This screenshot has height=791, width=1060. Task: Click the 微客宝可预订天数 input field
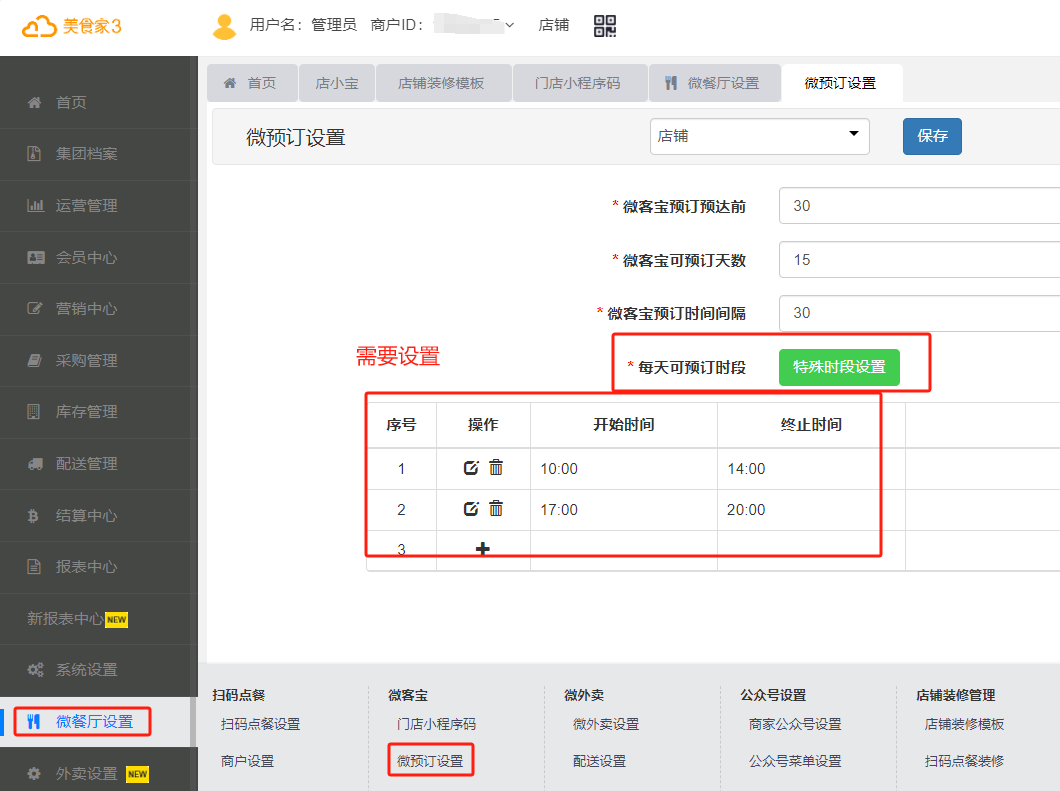(918, 260)
